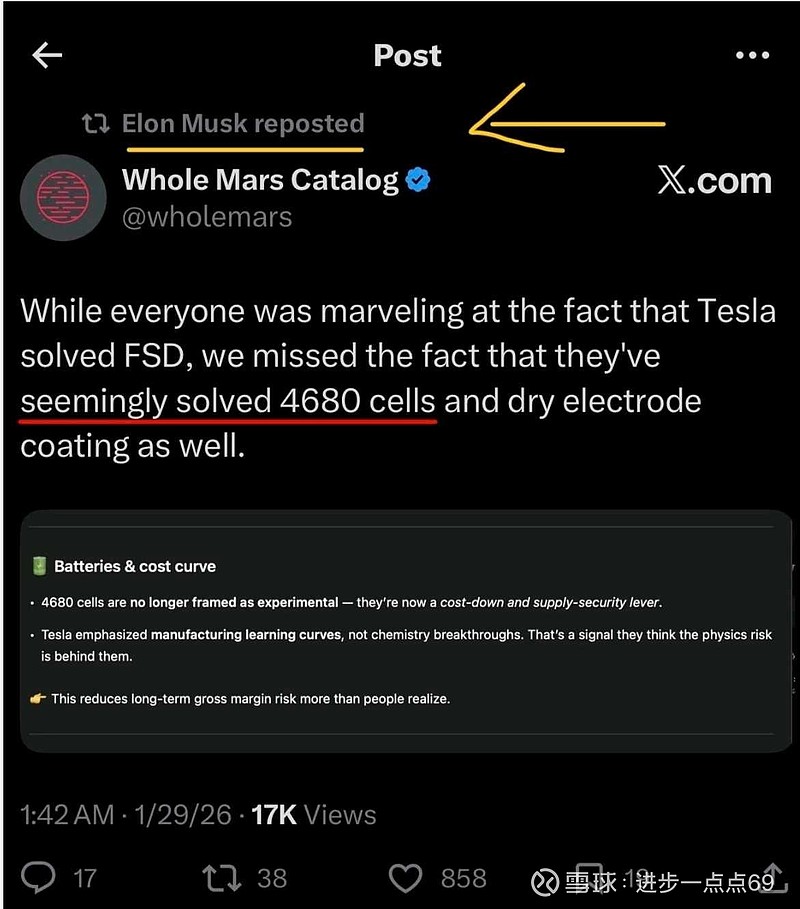Repost using the bottom arrows icon

click(x=220, y=878)
